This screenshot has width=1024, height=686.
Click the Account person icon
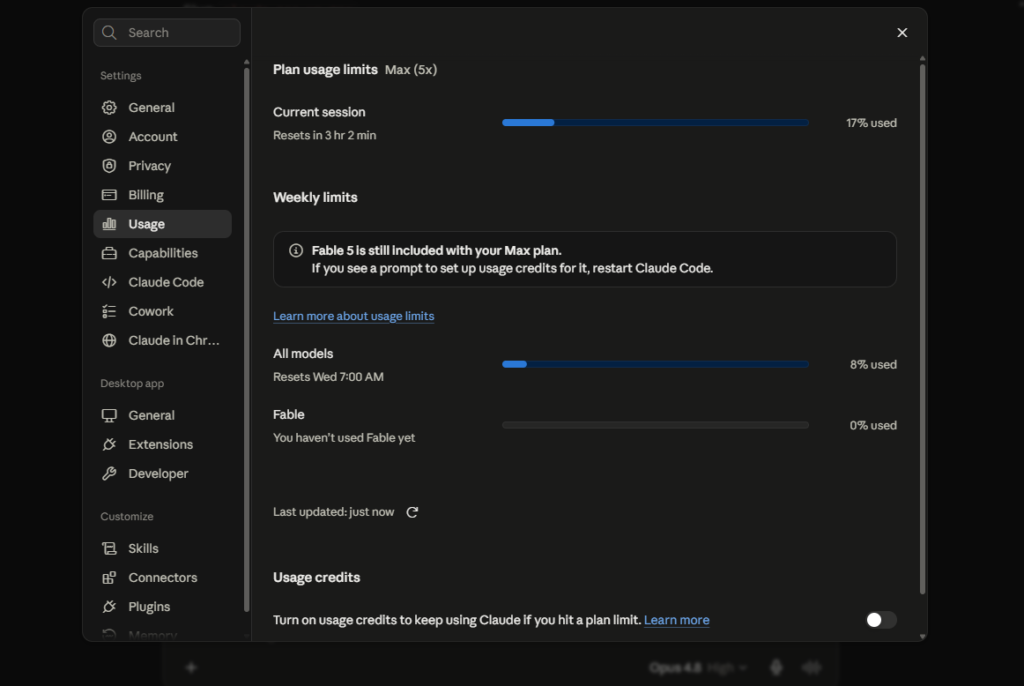click(109, 137)
